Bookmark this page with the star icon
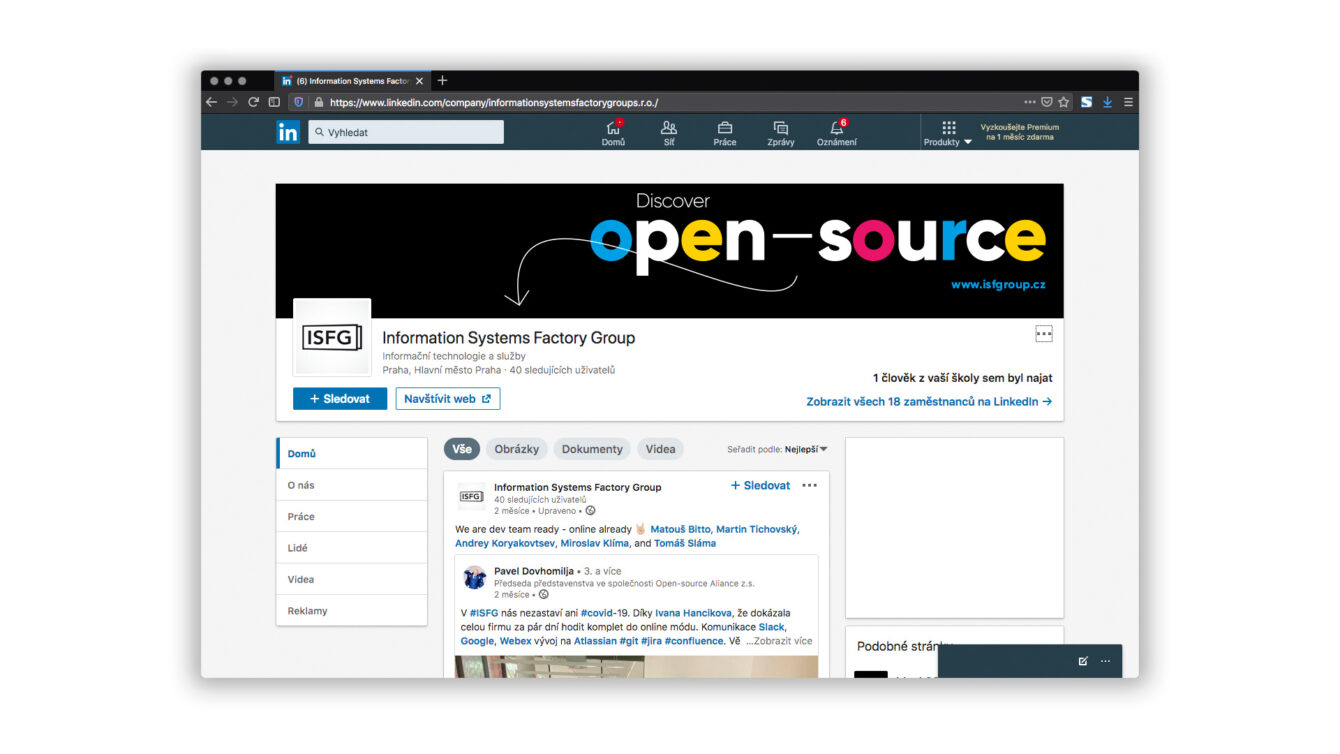This screenshot has height=754, width=1340. (x=1064, y=102)
